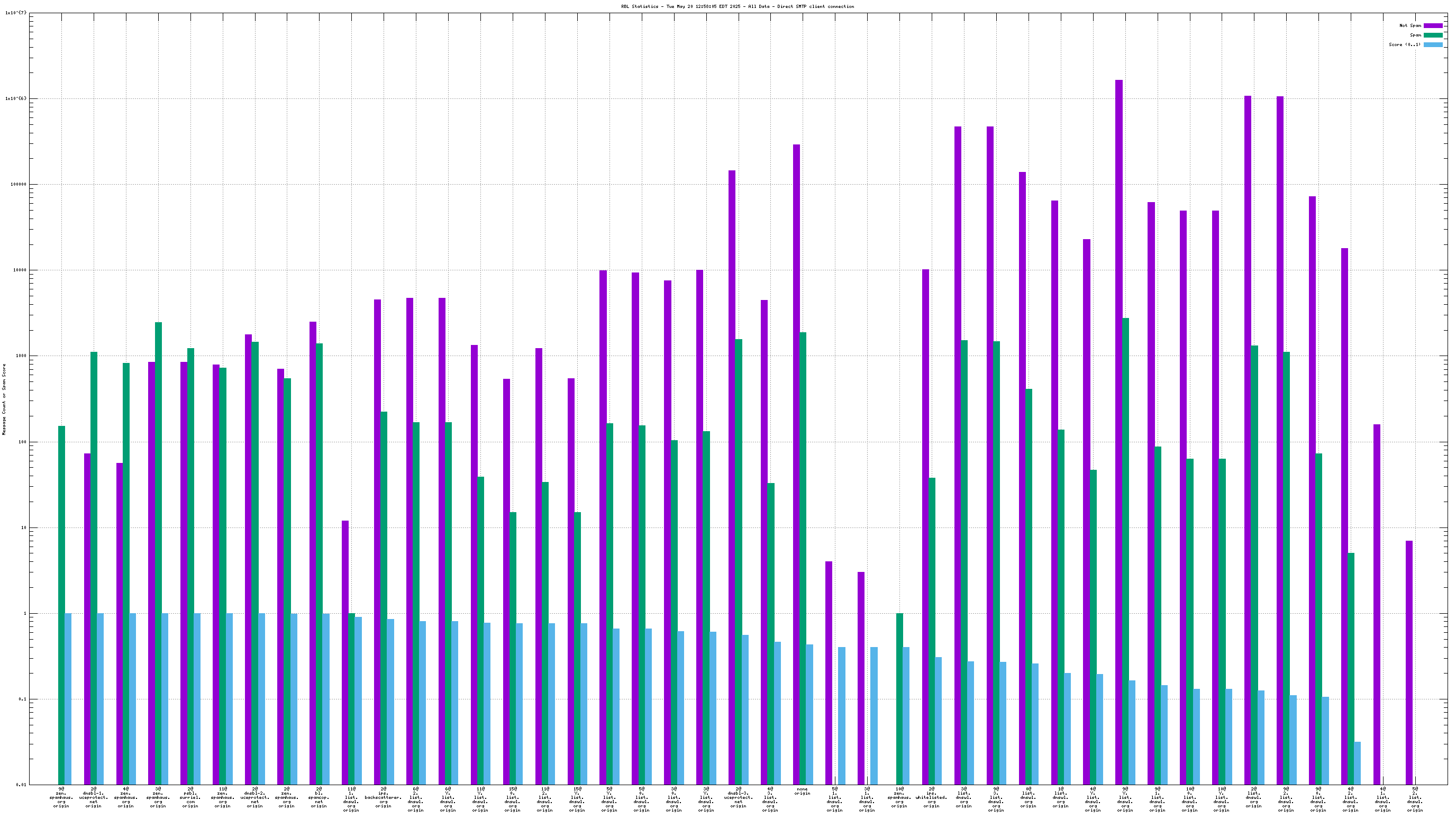Click the 'psbl.surriel.com origin' x-axis label
Screen dimensions: 1456x819
[190, 797]
